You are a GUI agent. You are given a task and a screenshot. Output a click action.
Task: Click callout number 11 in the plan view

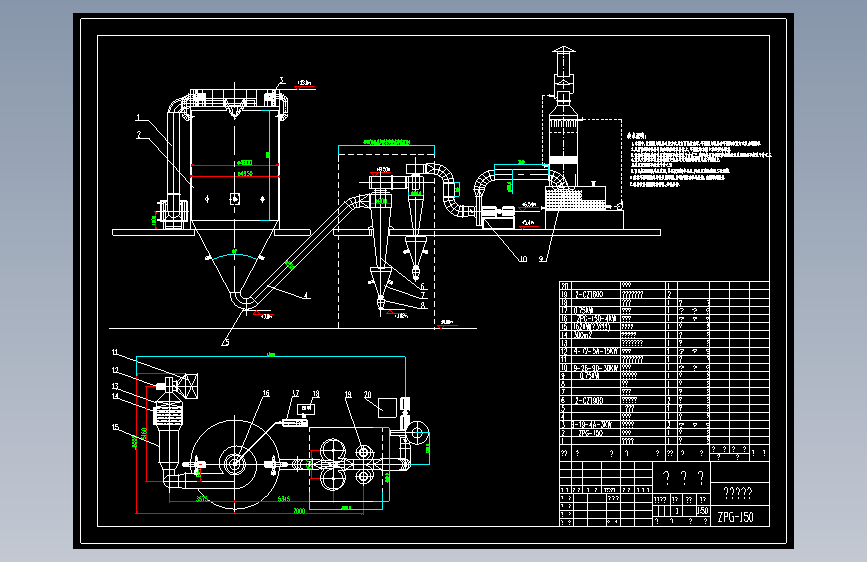point(115,352)
